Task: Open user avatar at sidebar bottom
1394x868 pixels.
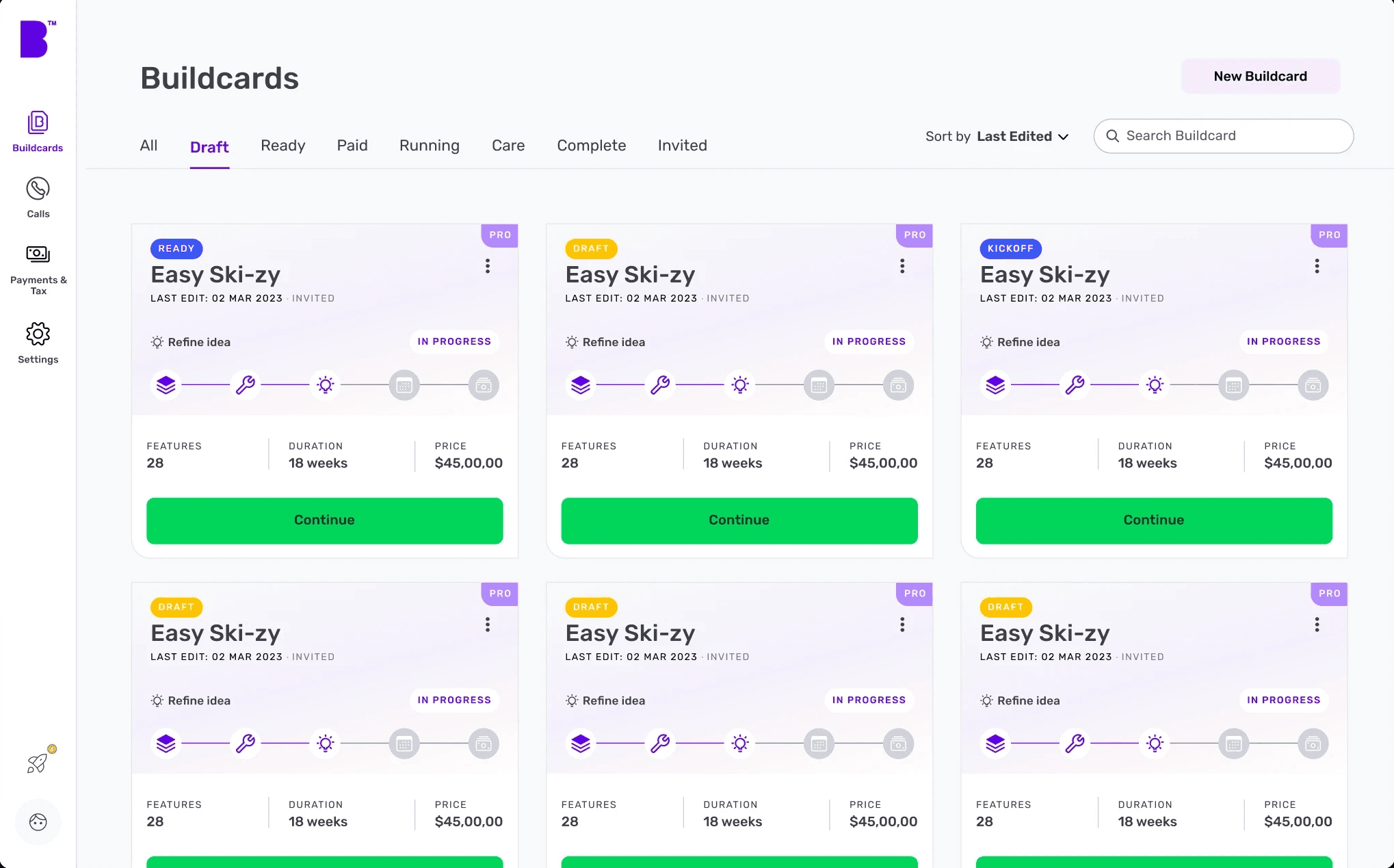Action: click(38, 821)
